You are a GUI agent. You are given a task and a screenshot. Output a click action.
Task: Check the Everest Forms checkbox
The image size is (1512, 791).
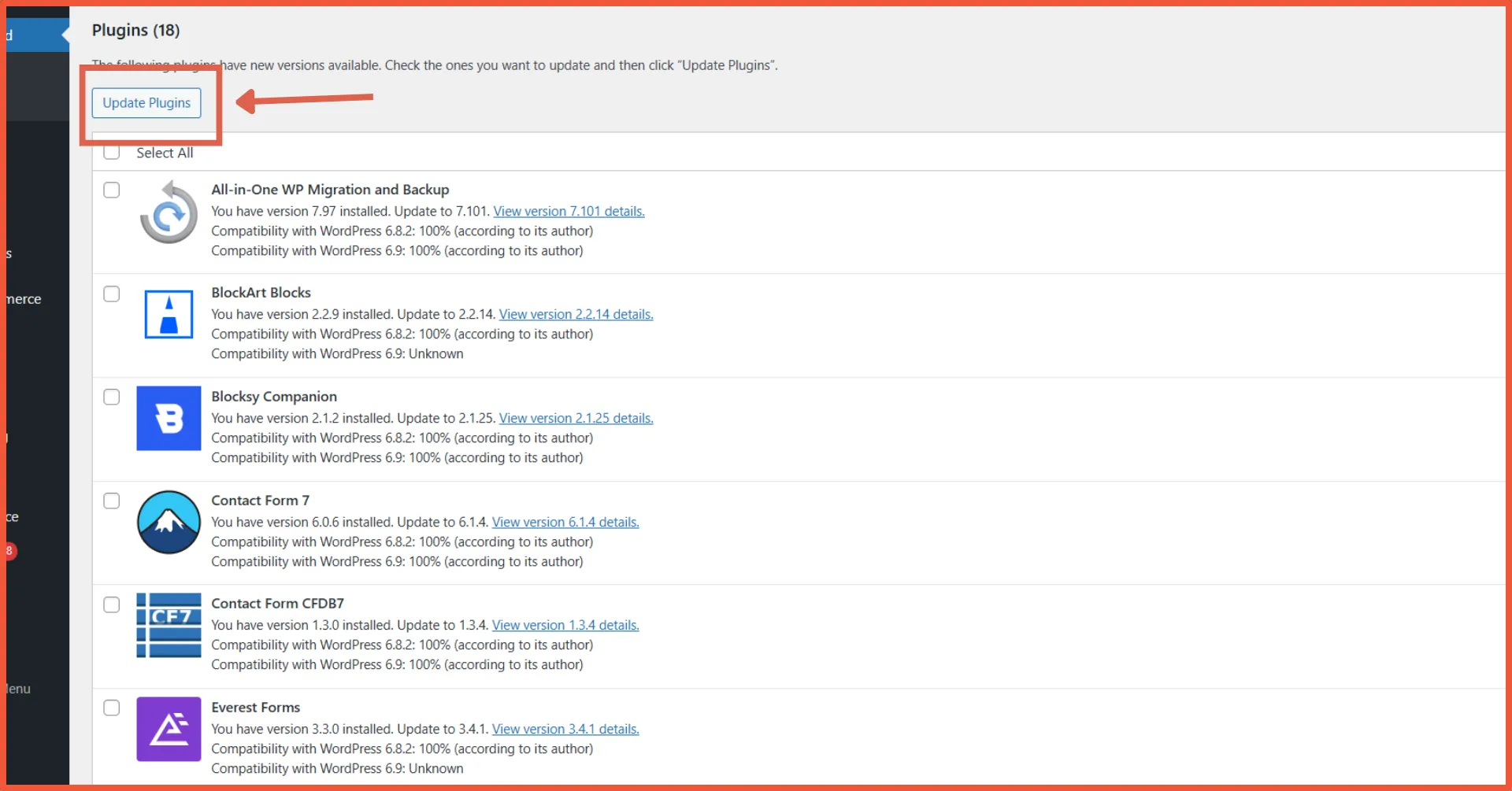pyautogui.click(x=111, y=708)
